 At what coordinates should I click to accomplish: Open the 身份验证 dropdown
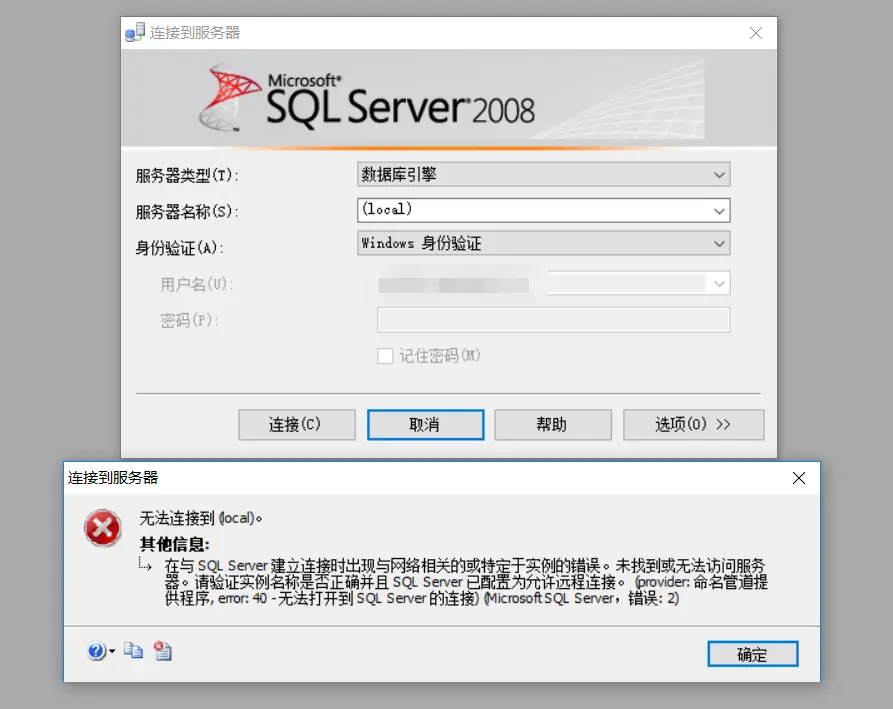(x=543, y=243)
